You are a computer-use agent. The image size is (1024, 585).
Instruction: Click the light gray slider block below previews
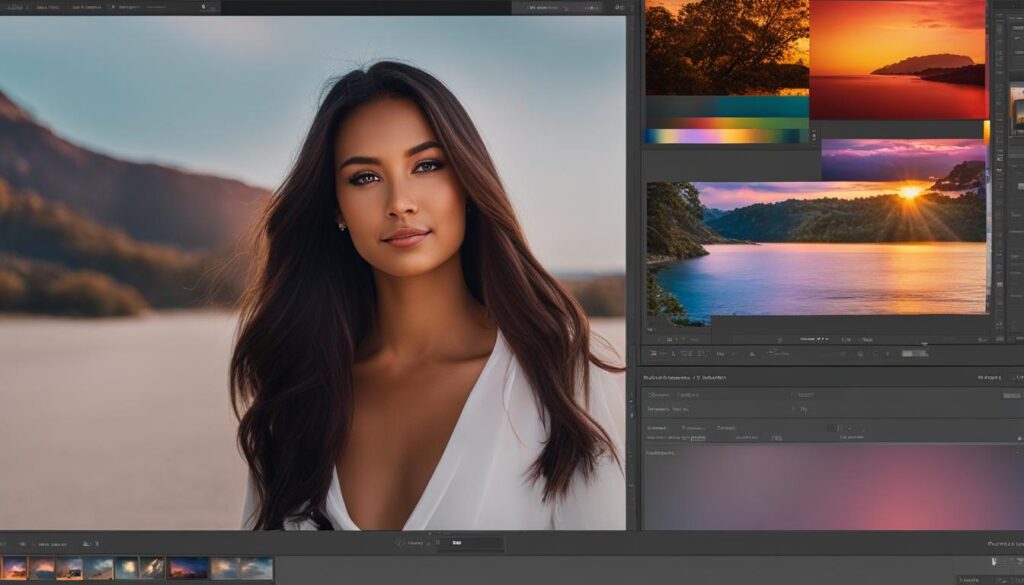[914, 353]
